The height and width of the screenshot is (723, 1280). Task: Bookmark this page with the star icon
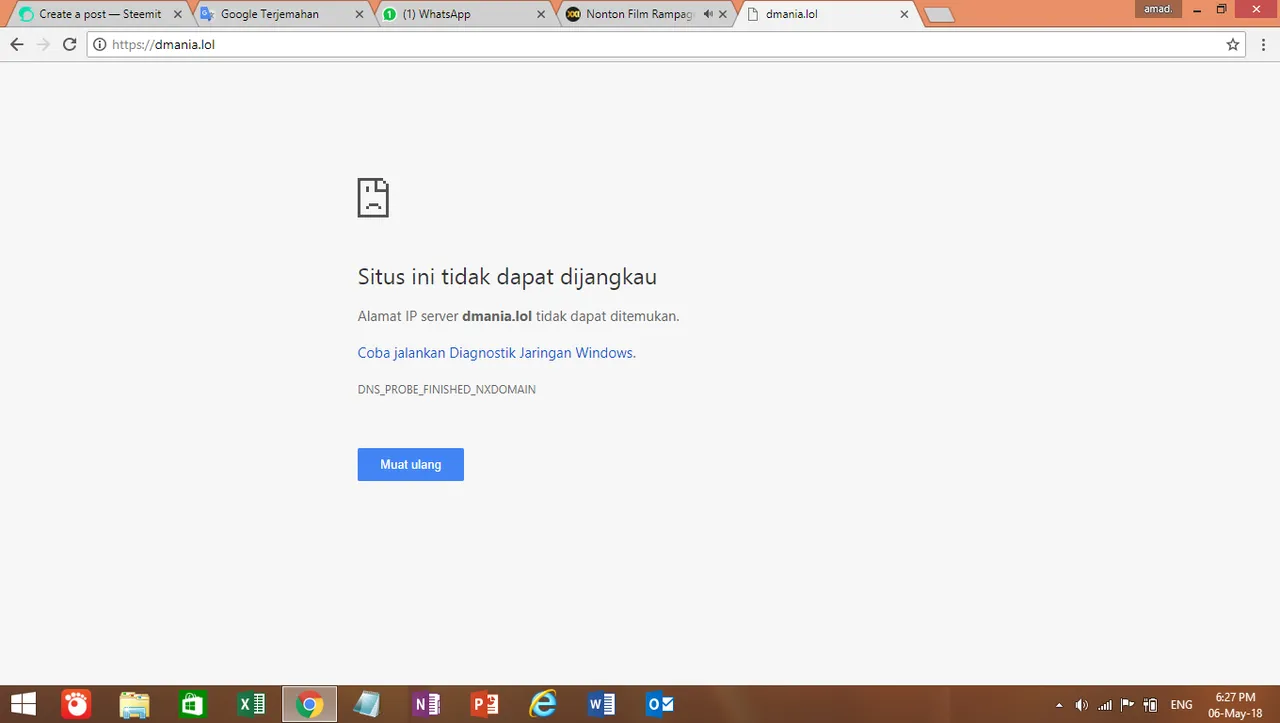(x=1233, y=45)
